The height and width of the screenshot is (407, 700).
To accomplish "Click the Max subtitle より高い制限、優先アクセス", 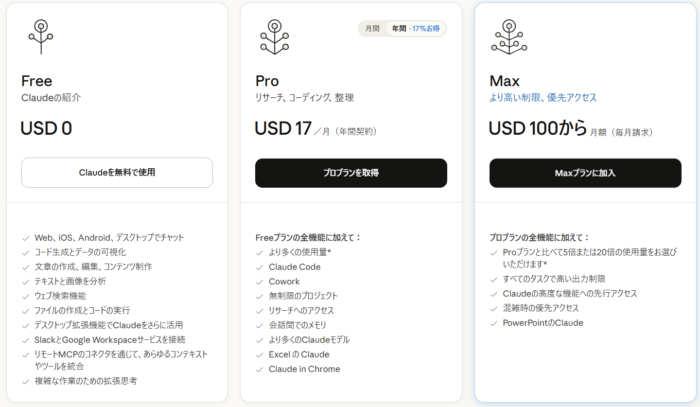I will coord(543,97).
